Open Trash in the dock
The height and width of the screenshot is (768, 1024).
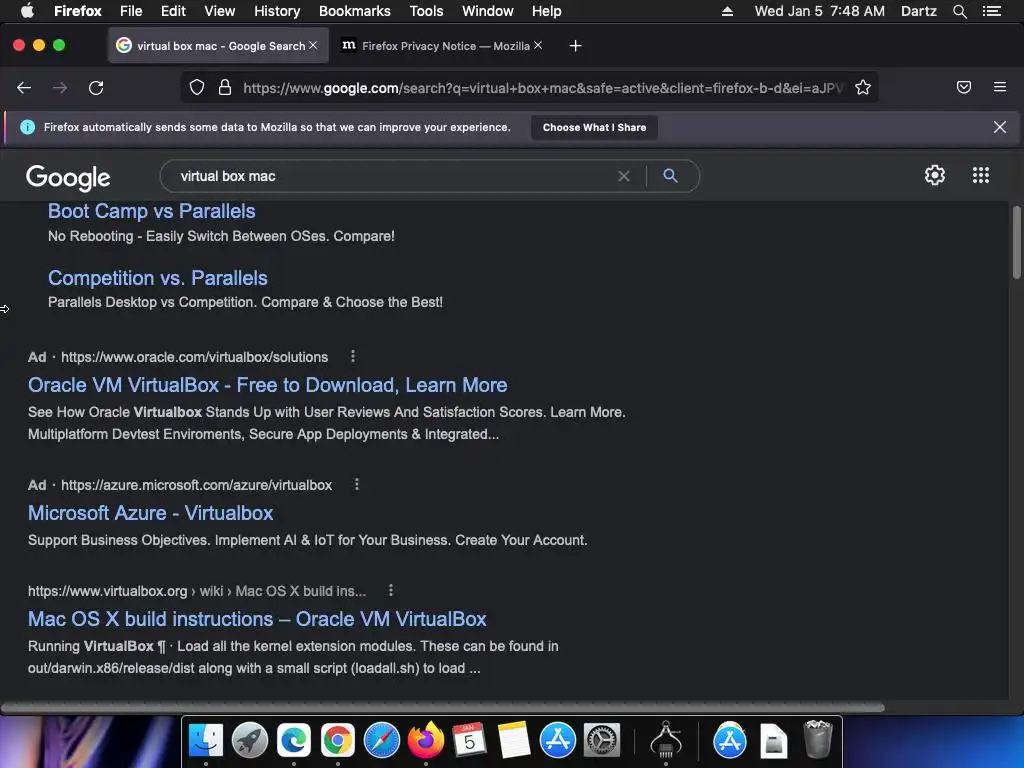click(817, 739)
